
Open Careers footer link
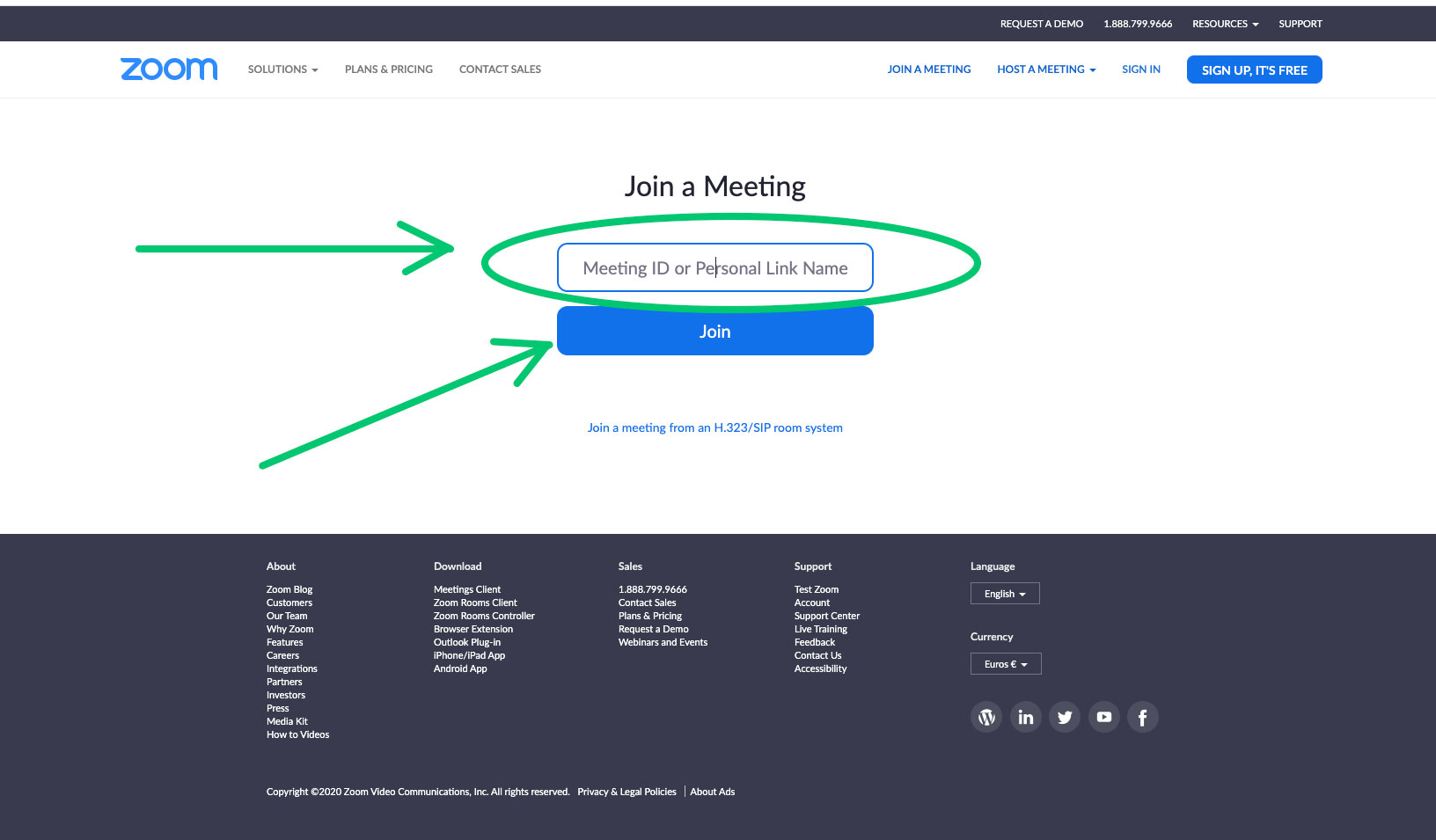(x=283, y=655)
